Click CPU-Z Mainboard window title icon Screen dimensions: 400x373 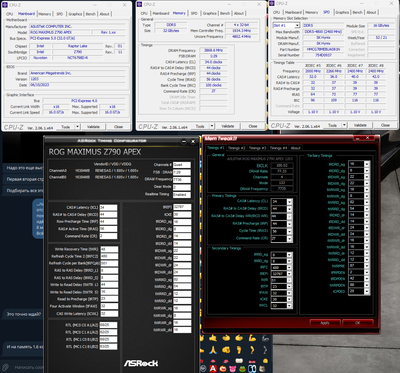pos(5,5)
